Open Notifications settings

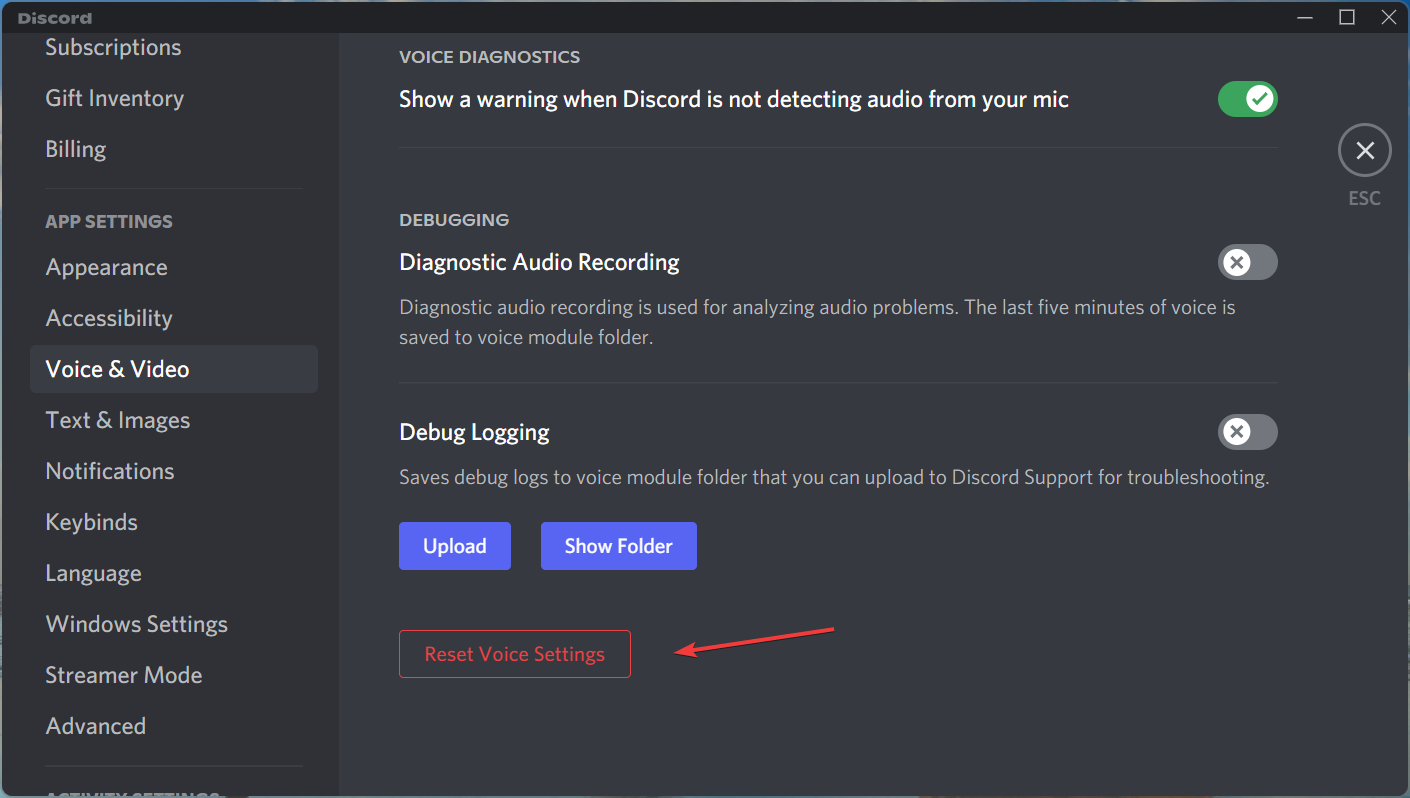click(x=110, y=470)
